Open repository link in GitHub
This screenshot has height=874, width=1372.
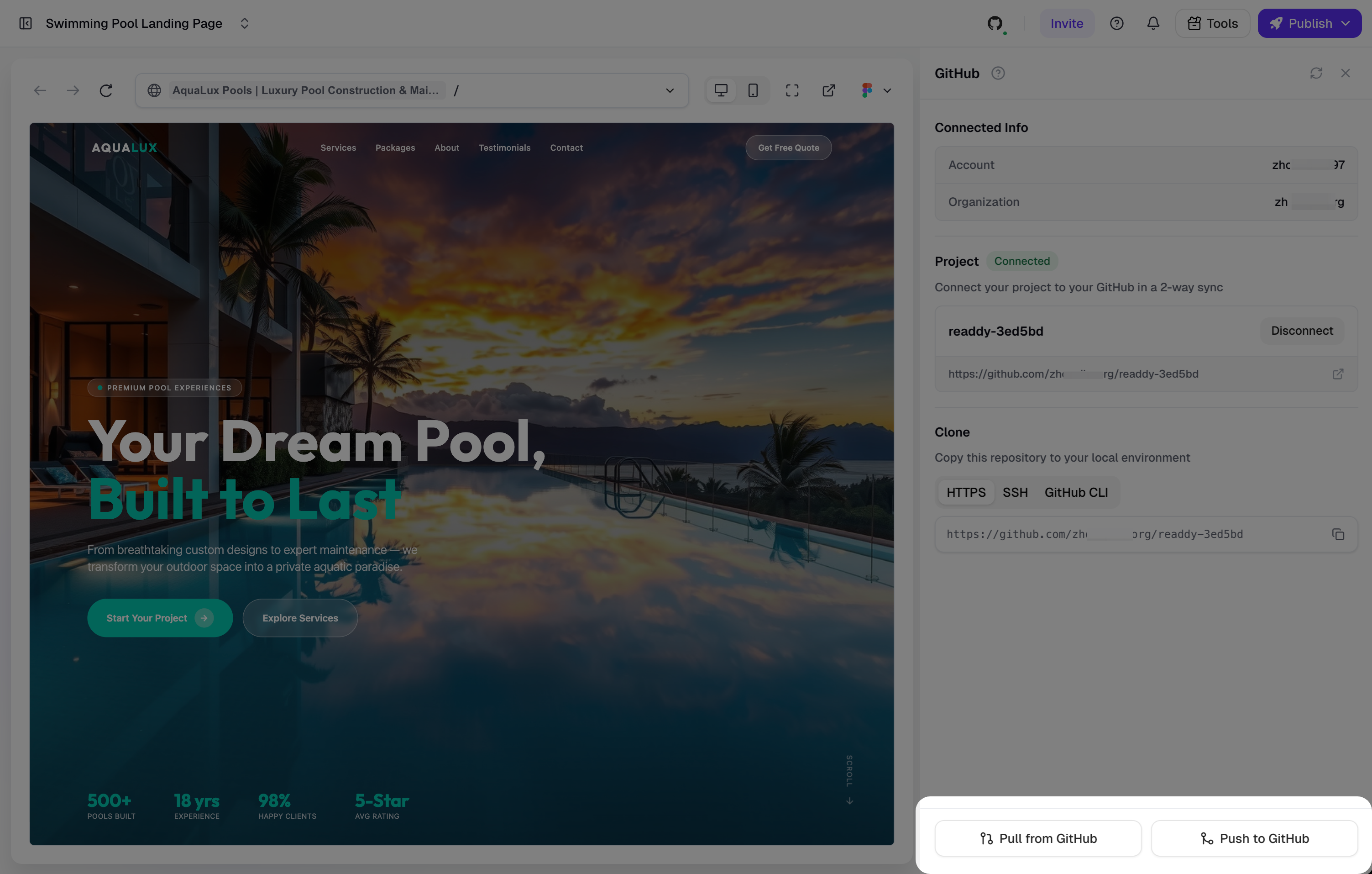pyautogui.click(x=1338, y=374)
